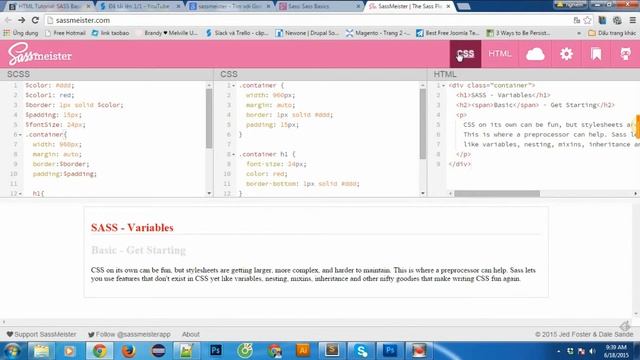Open the About link in the footer

tap(191, 334)
